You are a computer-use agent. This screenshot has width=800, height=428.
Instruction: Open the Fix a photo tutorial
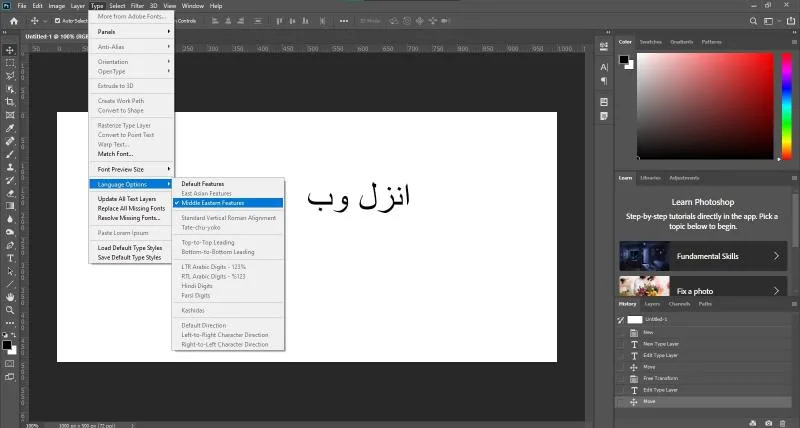(x=703, y=287)
